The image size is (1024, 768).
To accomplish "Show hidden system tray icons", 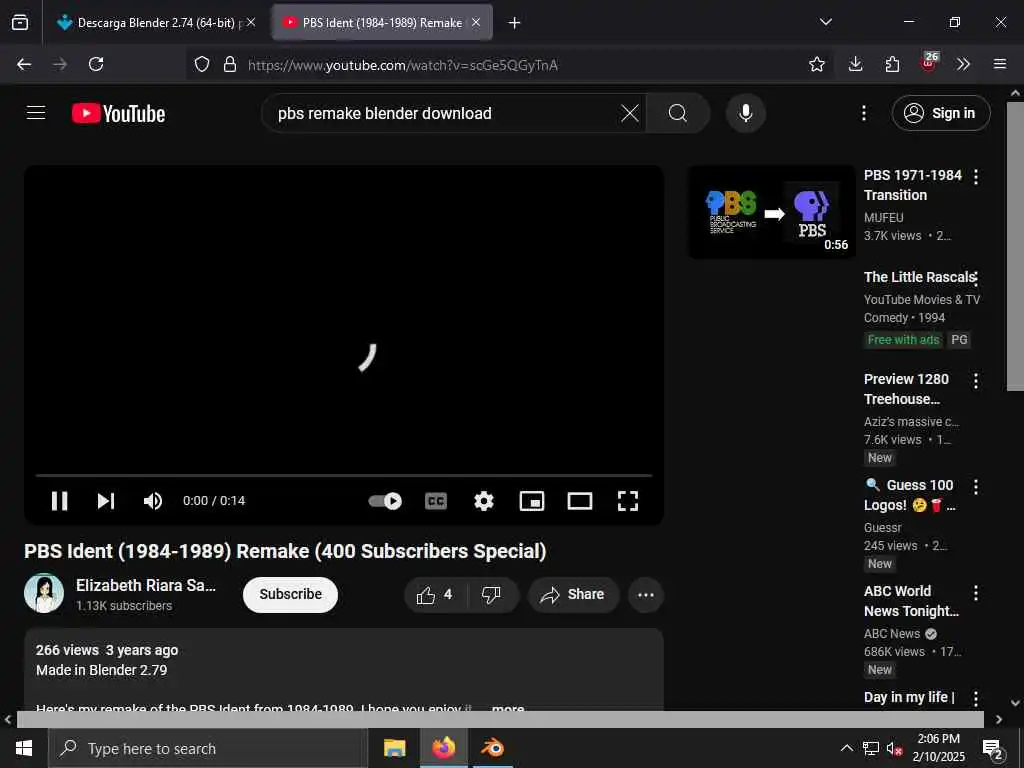I will pos(846,748).
